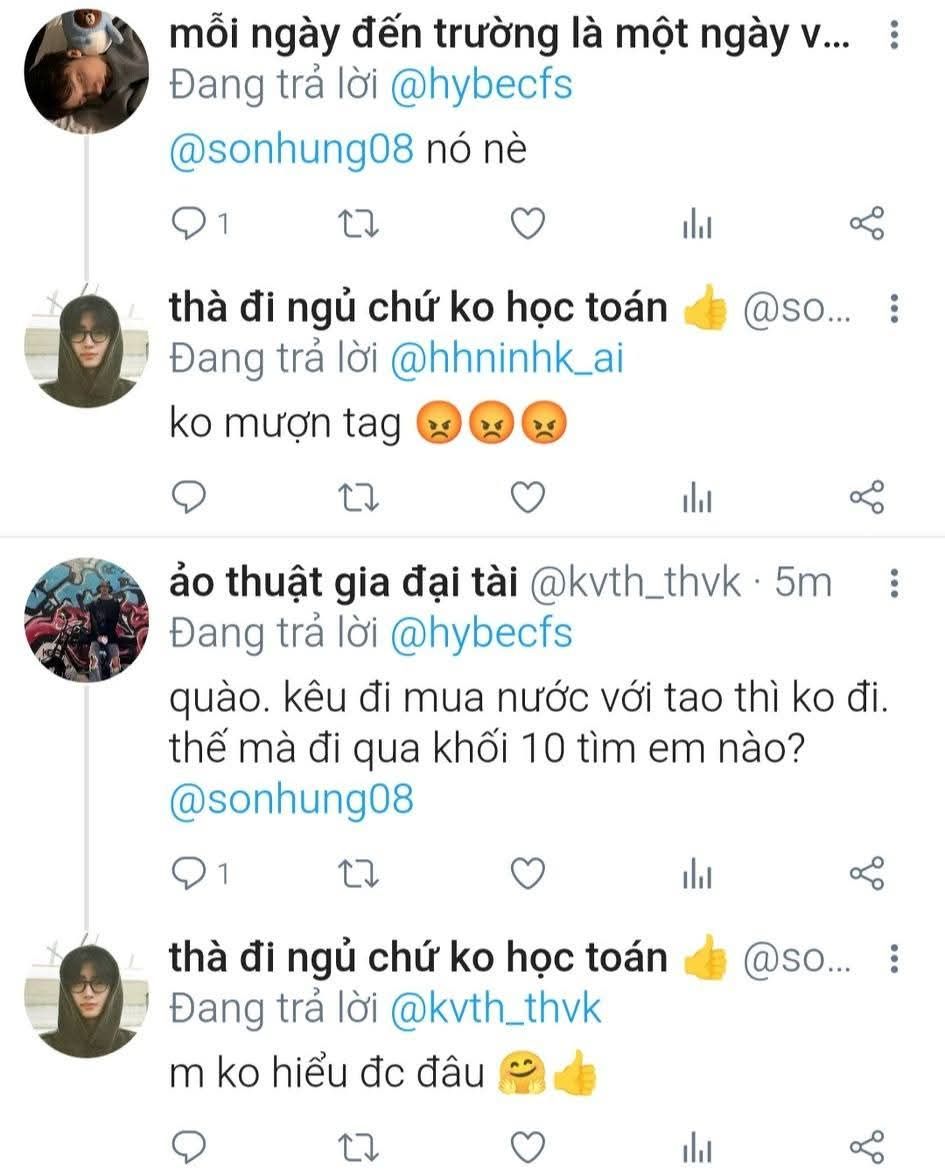Like the "ko mượn tag" reply
Image resolution: width=945 pixels, height=1174 pixels.
pos(528,496)
